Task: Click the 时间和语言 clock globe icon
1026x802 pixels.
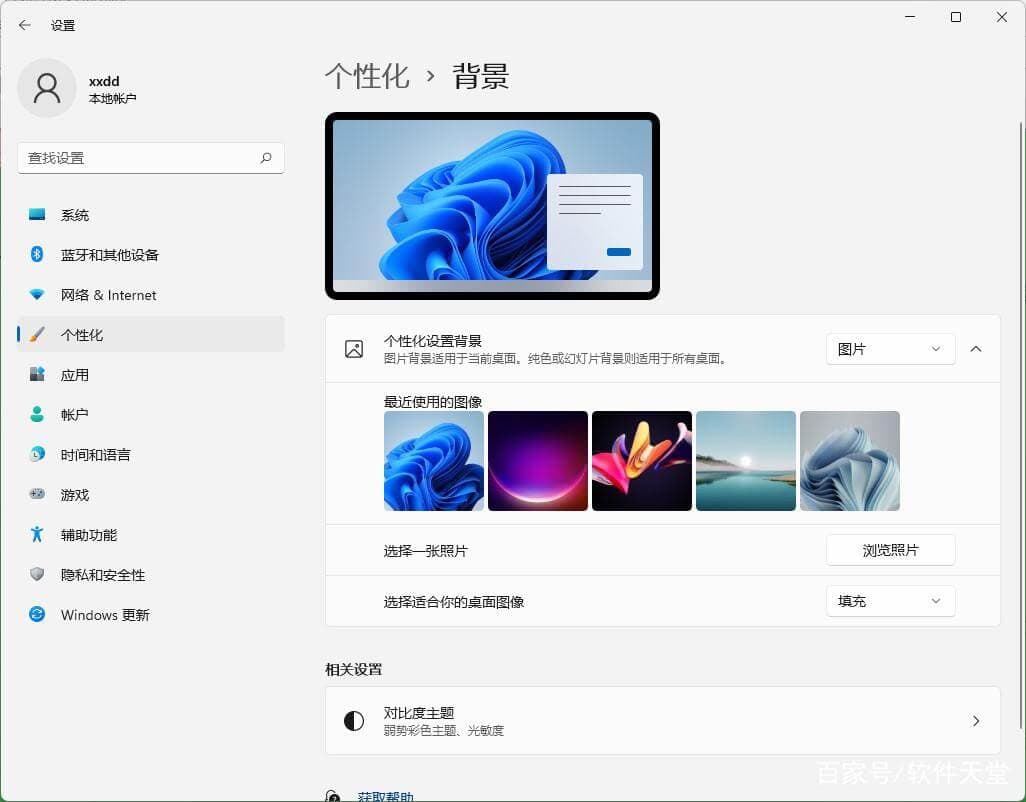Action: pyautogui.click(x=37, y=454)
